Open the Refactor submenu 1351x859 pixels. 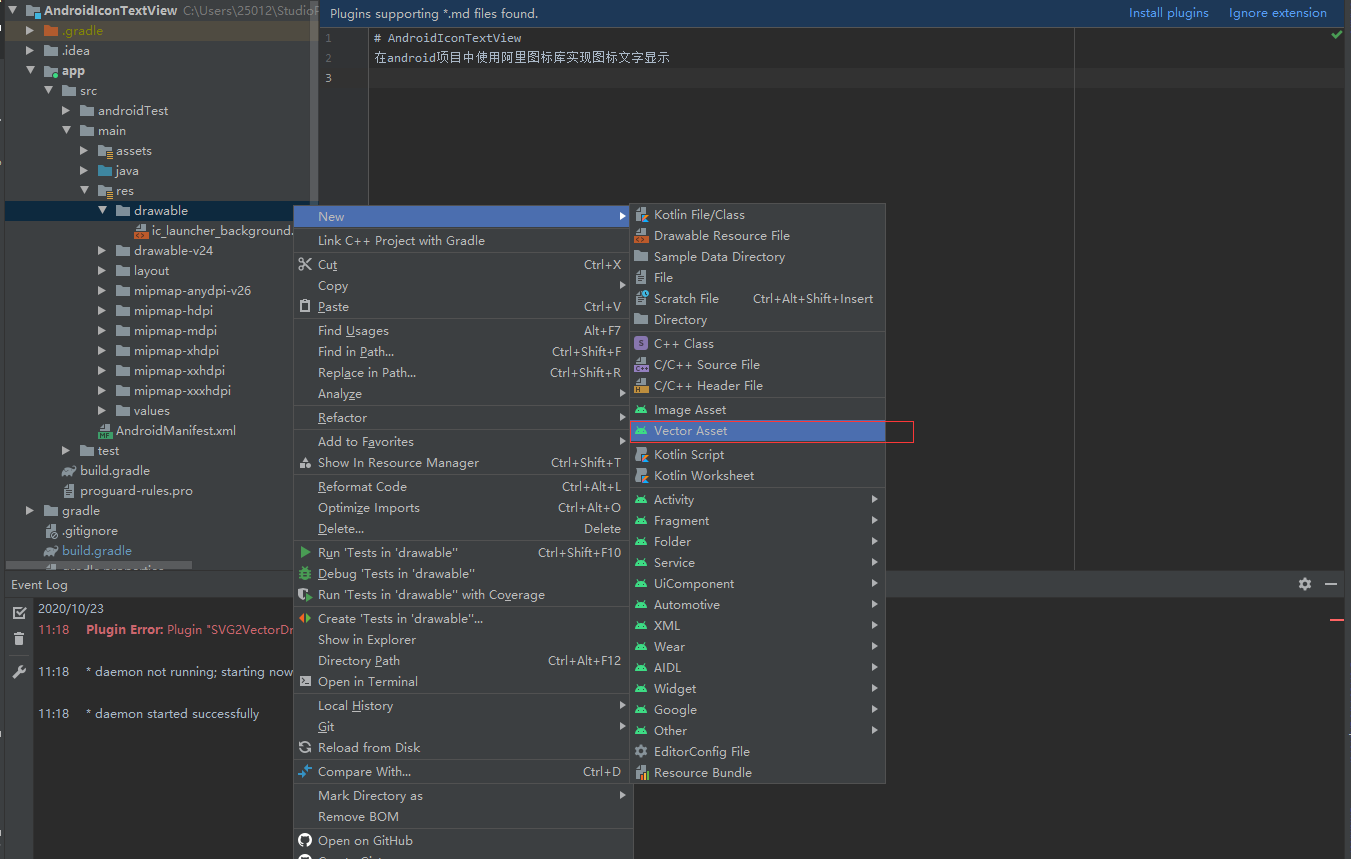coord(462,418)
